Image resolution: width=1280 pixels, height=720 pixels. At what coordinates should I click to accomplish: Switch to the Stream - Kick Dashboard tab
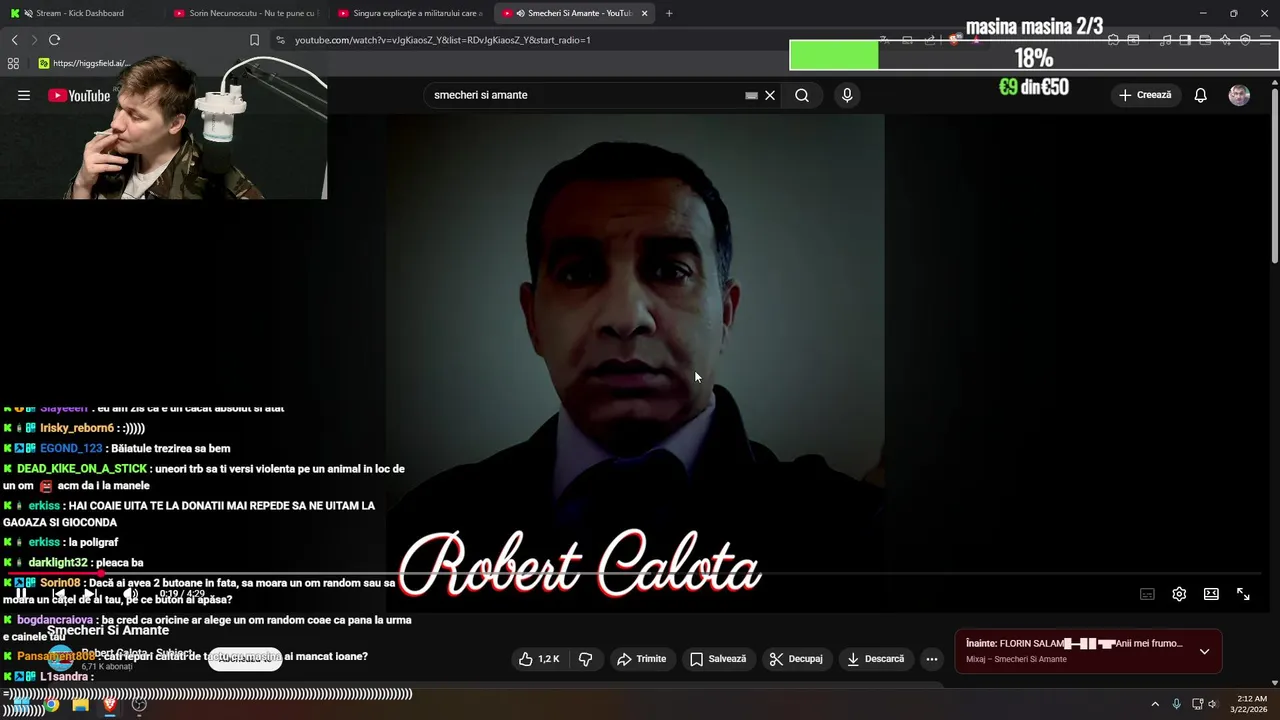coord(82,13)
